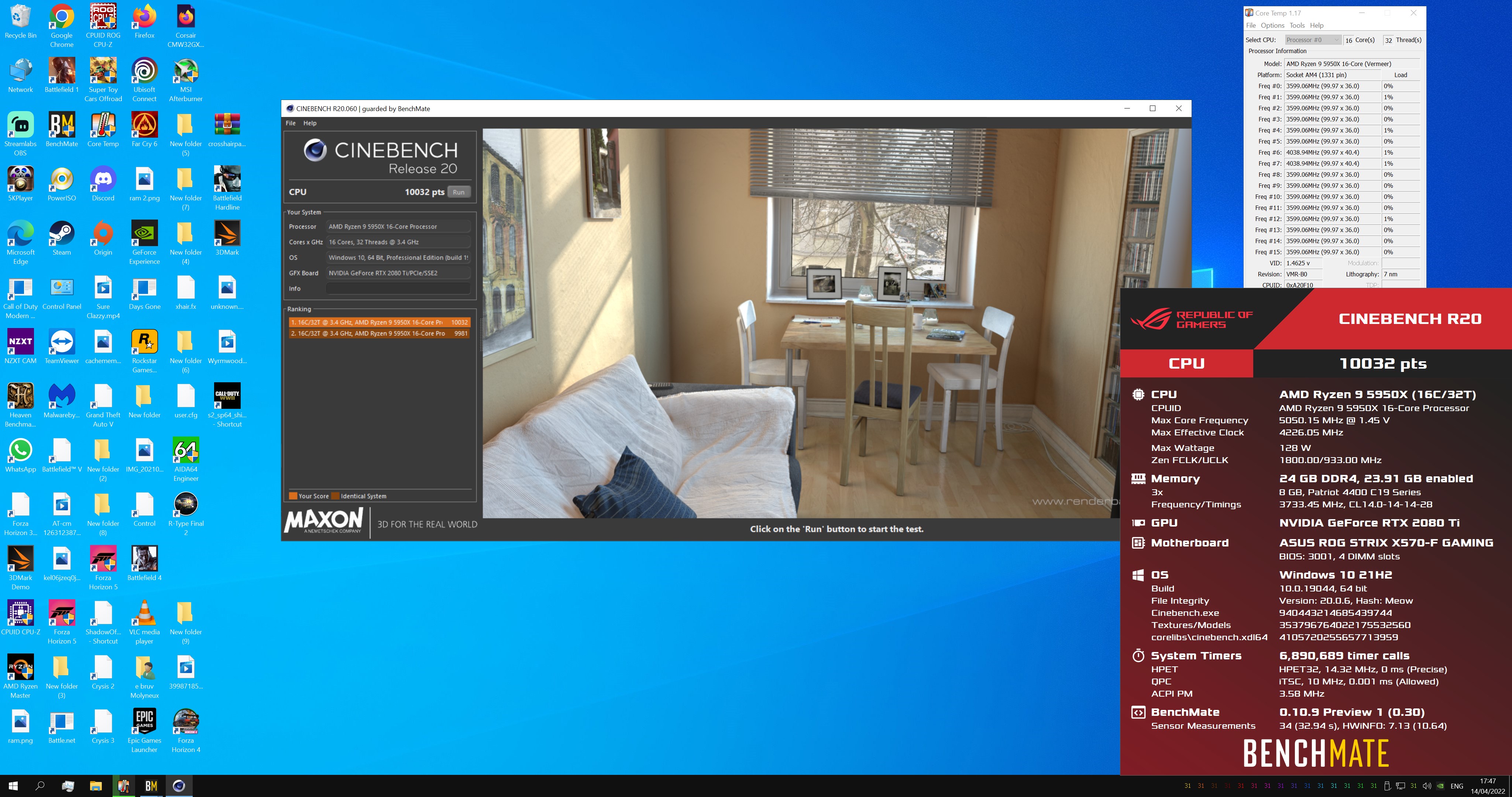
Task: Open volume control in system tray
Action: pos(1426,786)
